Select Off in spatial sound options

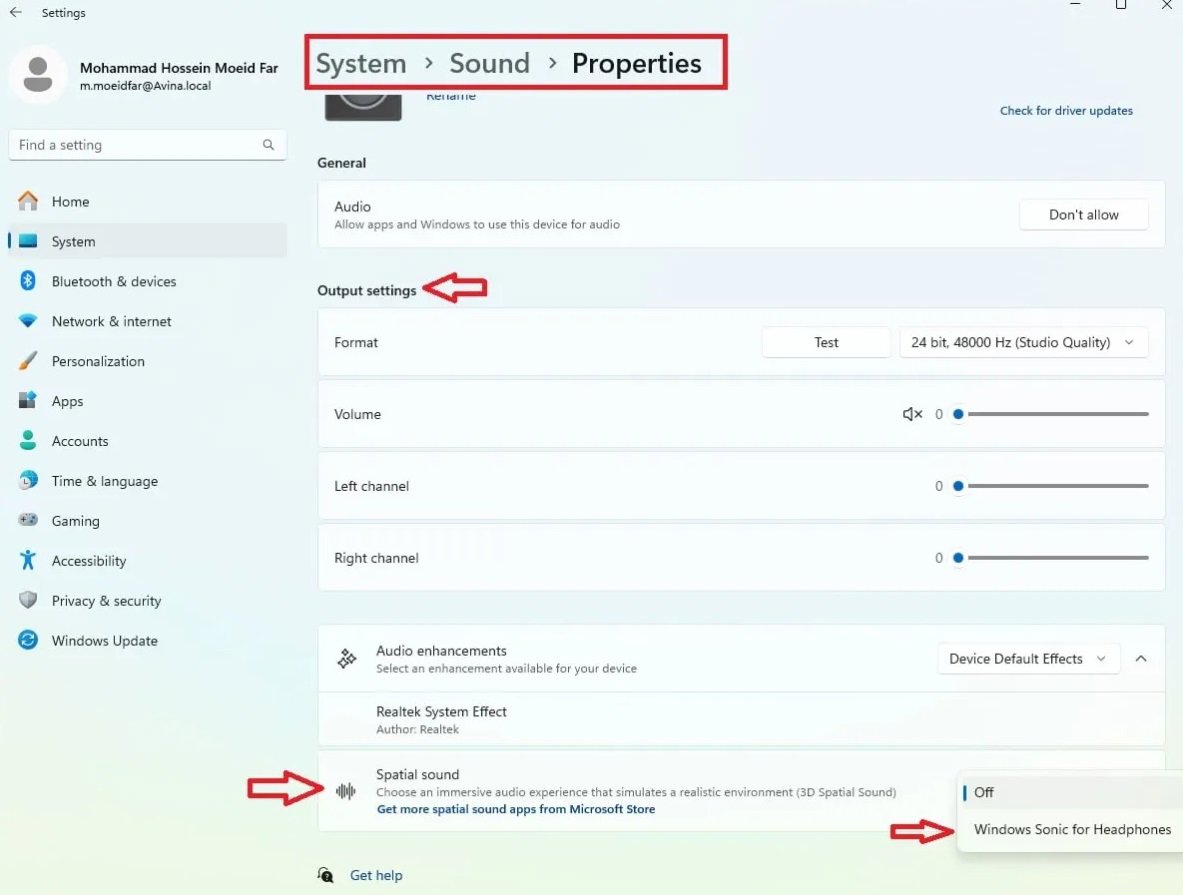click(984, 792)
